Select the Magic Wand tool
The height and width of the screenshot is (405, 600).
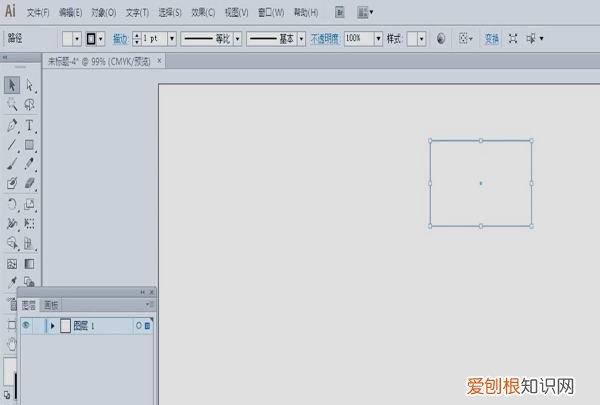click(x=12, y=105)
